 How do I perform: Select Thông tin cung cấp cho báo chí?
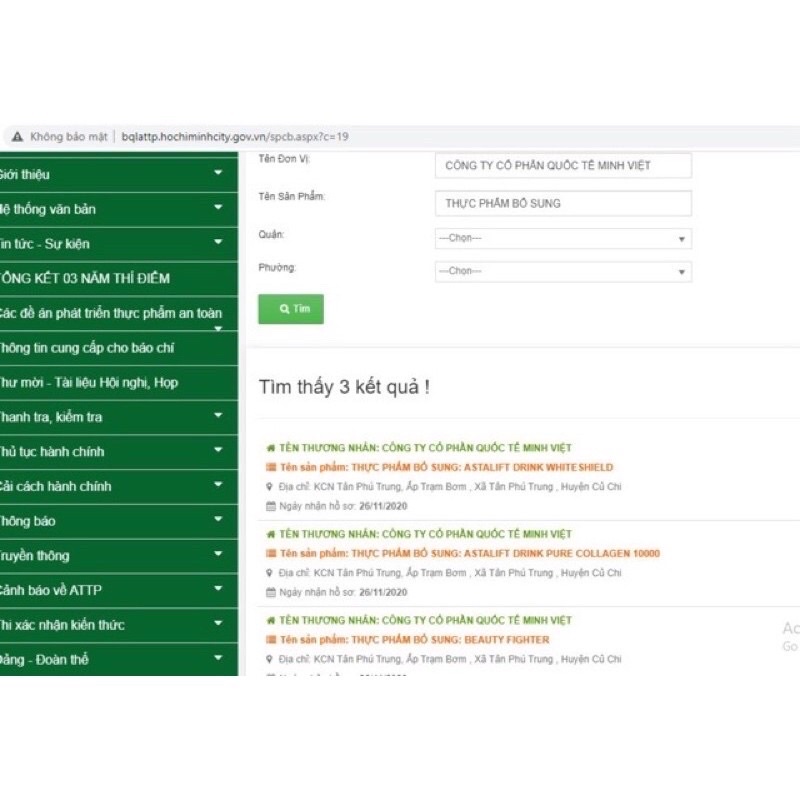[x=118, y=348]
